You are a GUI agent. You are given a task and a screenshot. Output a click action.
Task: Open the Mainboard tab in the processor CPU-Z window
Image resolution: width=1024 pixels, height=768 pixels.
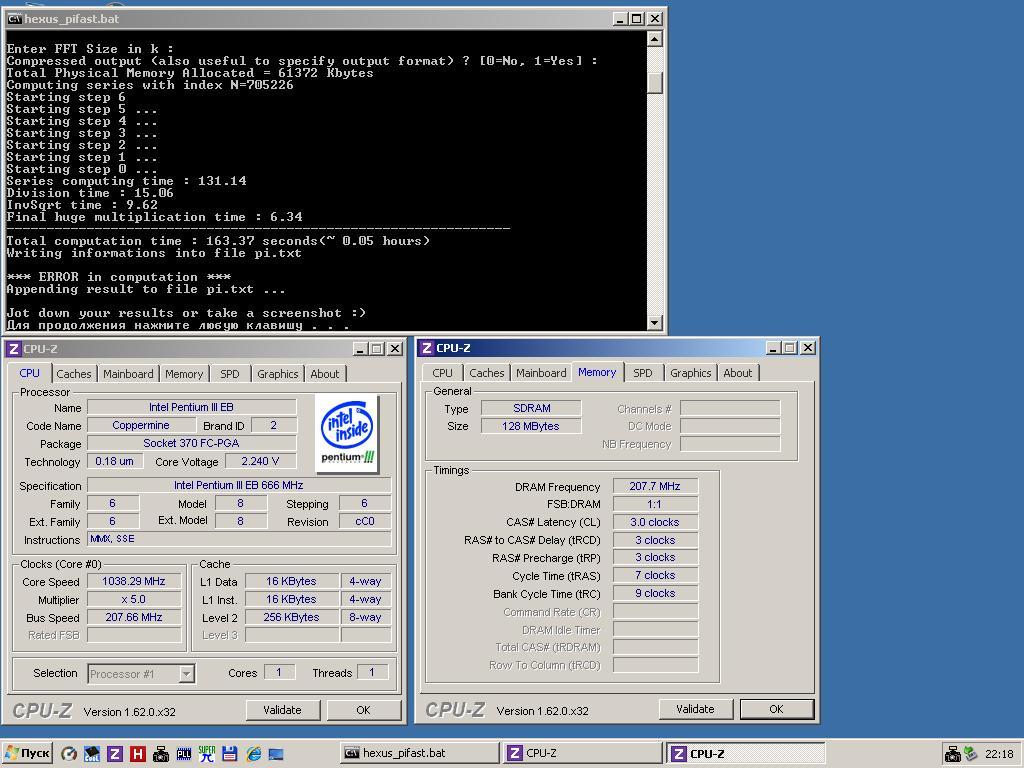click(x=128, y=374)
